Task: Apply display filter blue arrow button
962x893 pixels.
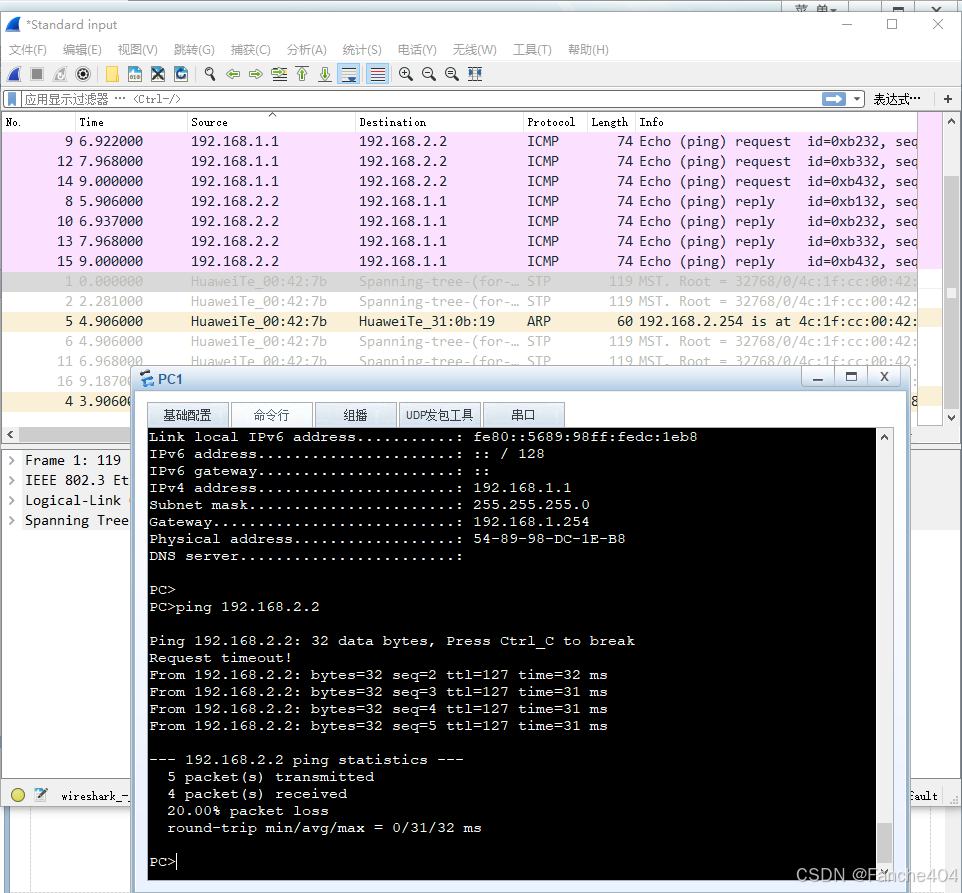Action: pos(834,99)
